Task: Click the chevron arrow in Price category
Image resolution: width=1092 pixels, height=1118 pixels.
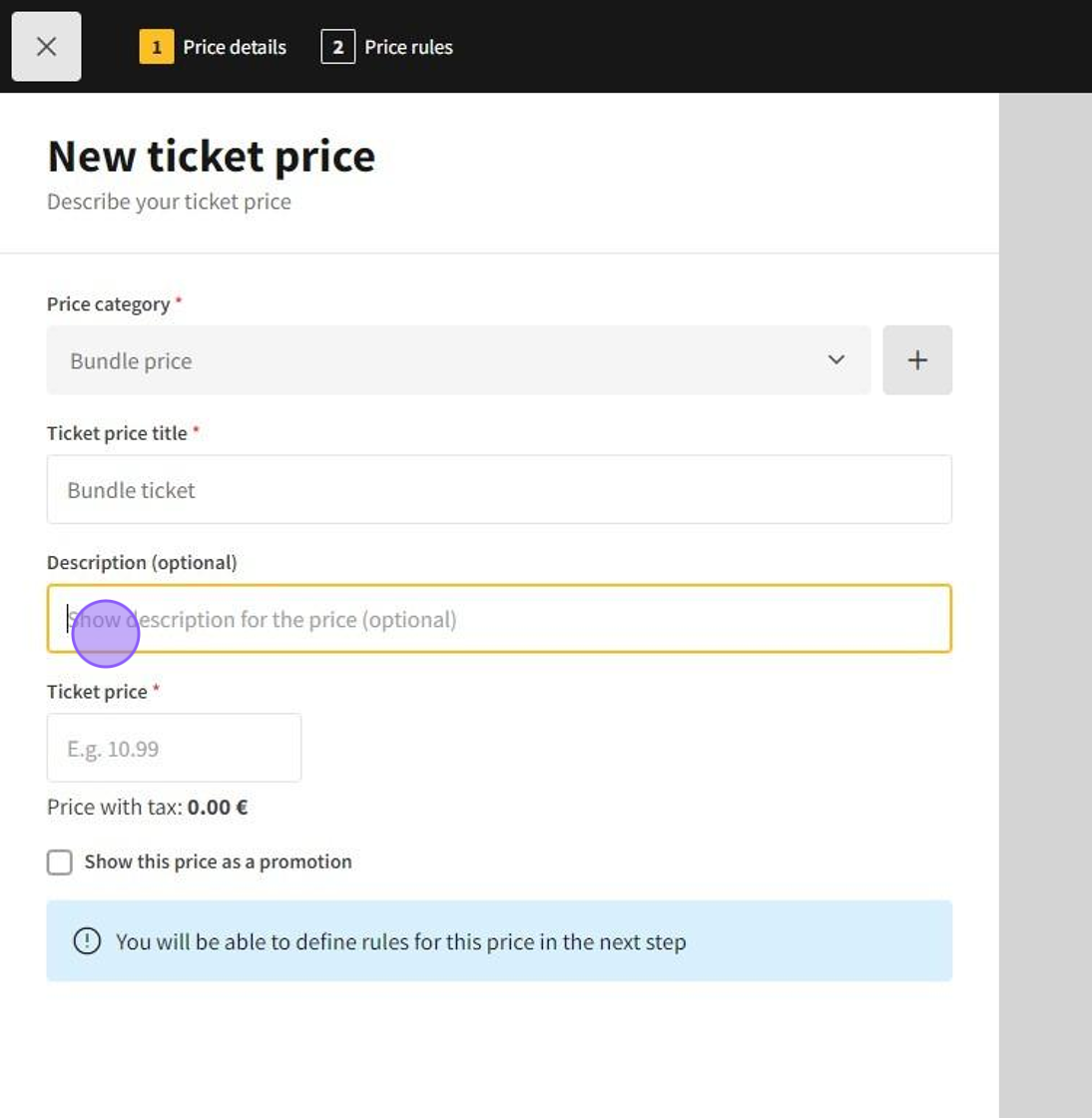Action: tap(836, 360)
